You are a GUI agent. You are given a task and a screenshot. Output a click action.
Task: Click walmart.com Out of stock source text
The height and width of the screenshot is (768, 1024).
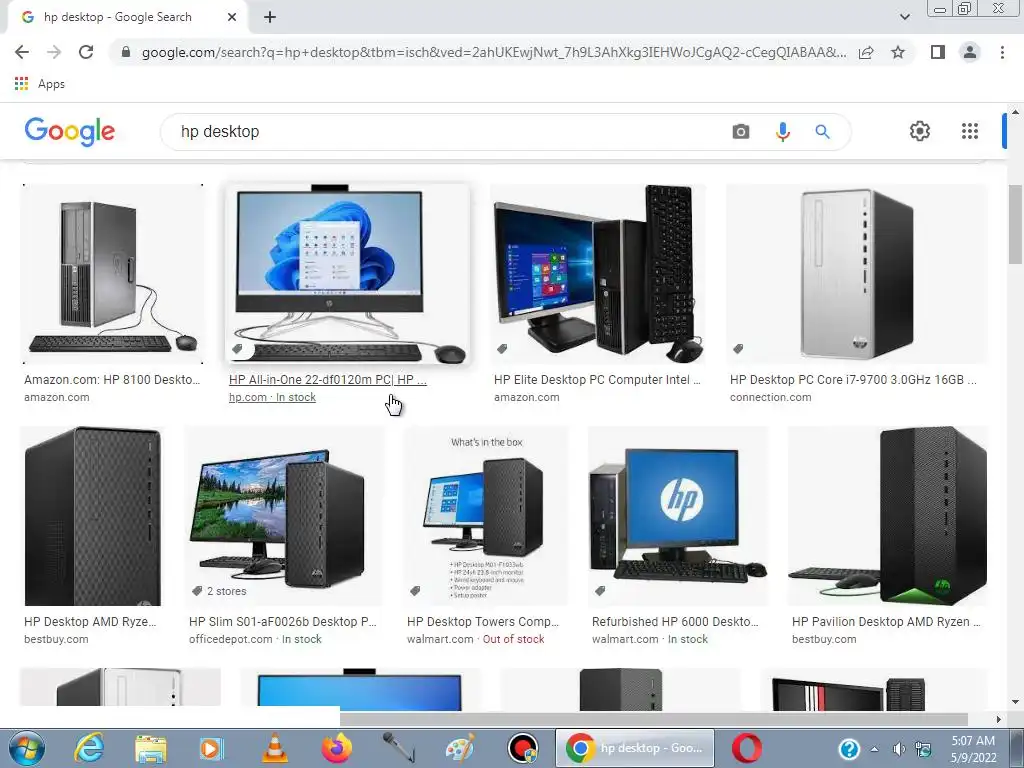pyautogui.click(x=475, y=639)
